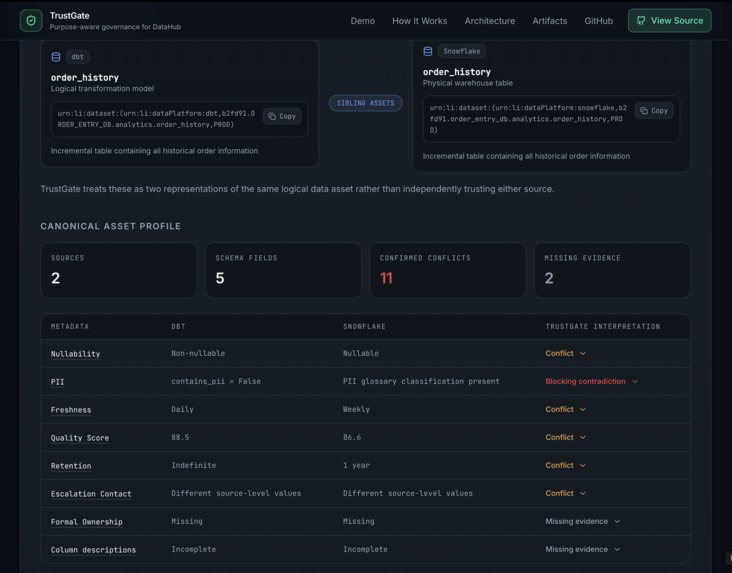Viewport: 732px width, 573px height.
Task: Click 'Logical transformation model' subtitle
Action: click(102, 89)
